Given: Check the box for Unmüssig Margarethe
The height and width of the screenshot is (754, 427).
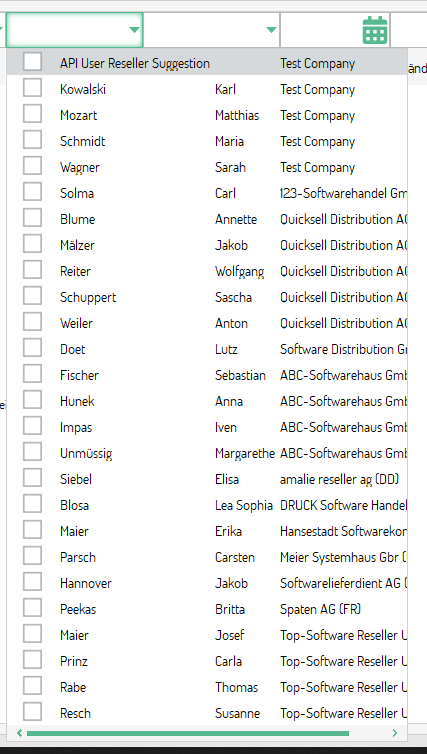Looking at the screenshot, I should (32, 453).
